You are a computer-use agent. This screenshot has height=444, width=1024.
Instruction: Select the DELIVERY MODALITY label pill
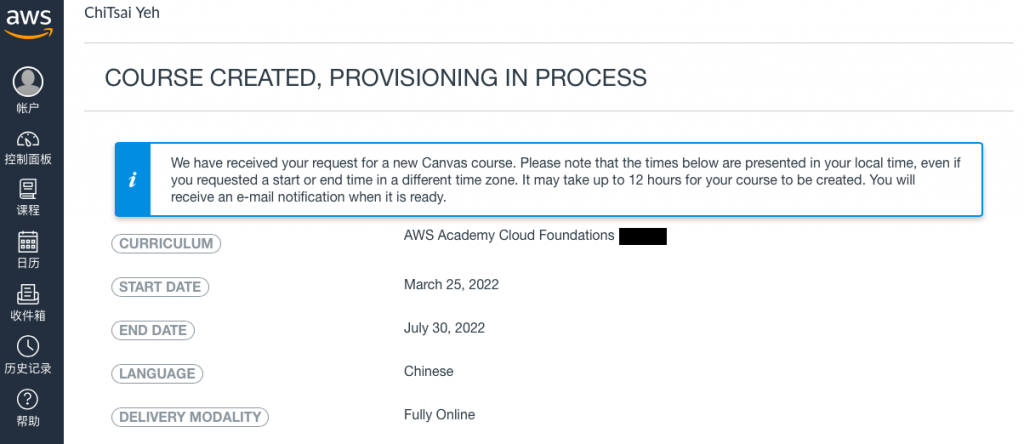189,417
